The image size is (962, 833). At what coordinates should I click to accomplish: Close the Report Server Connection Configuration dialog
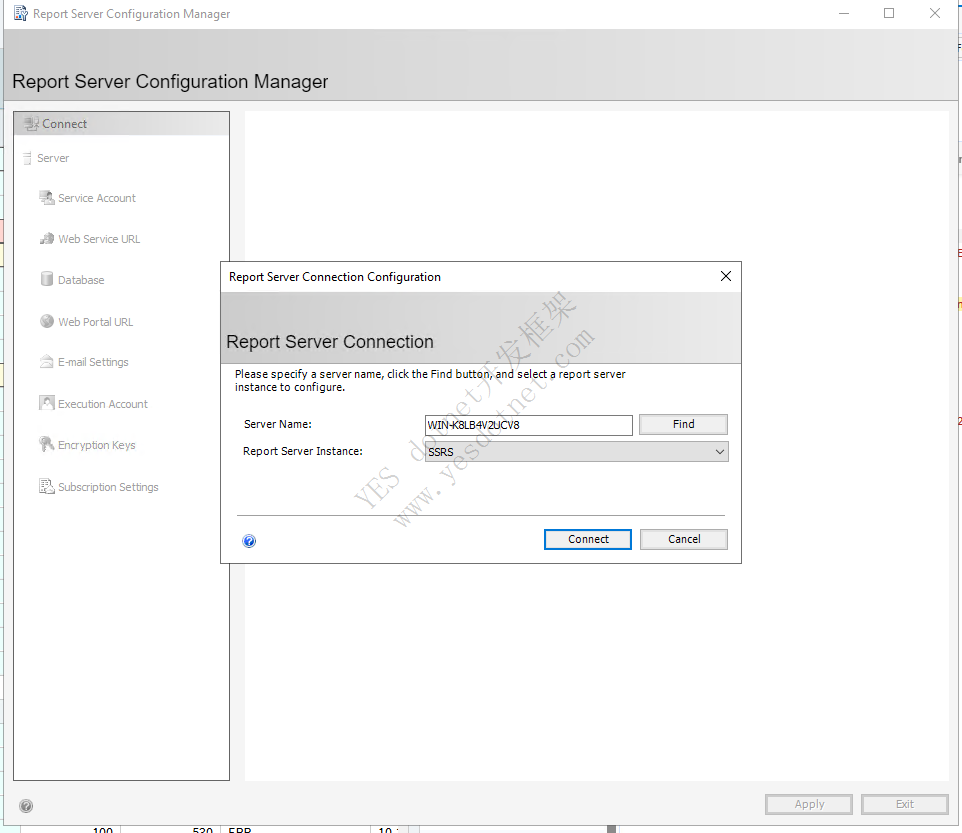tap(726, 277)
